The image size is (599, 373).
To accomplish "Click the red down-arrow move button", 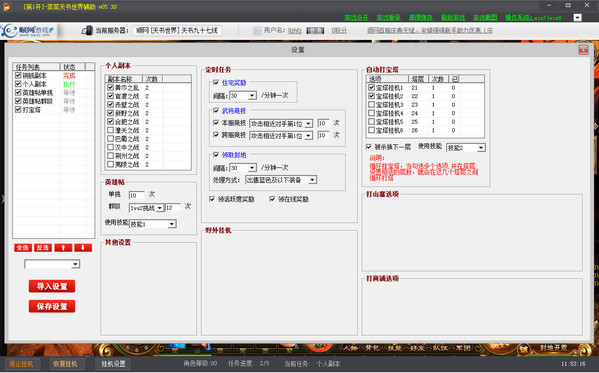I will (83, 248).
